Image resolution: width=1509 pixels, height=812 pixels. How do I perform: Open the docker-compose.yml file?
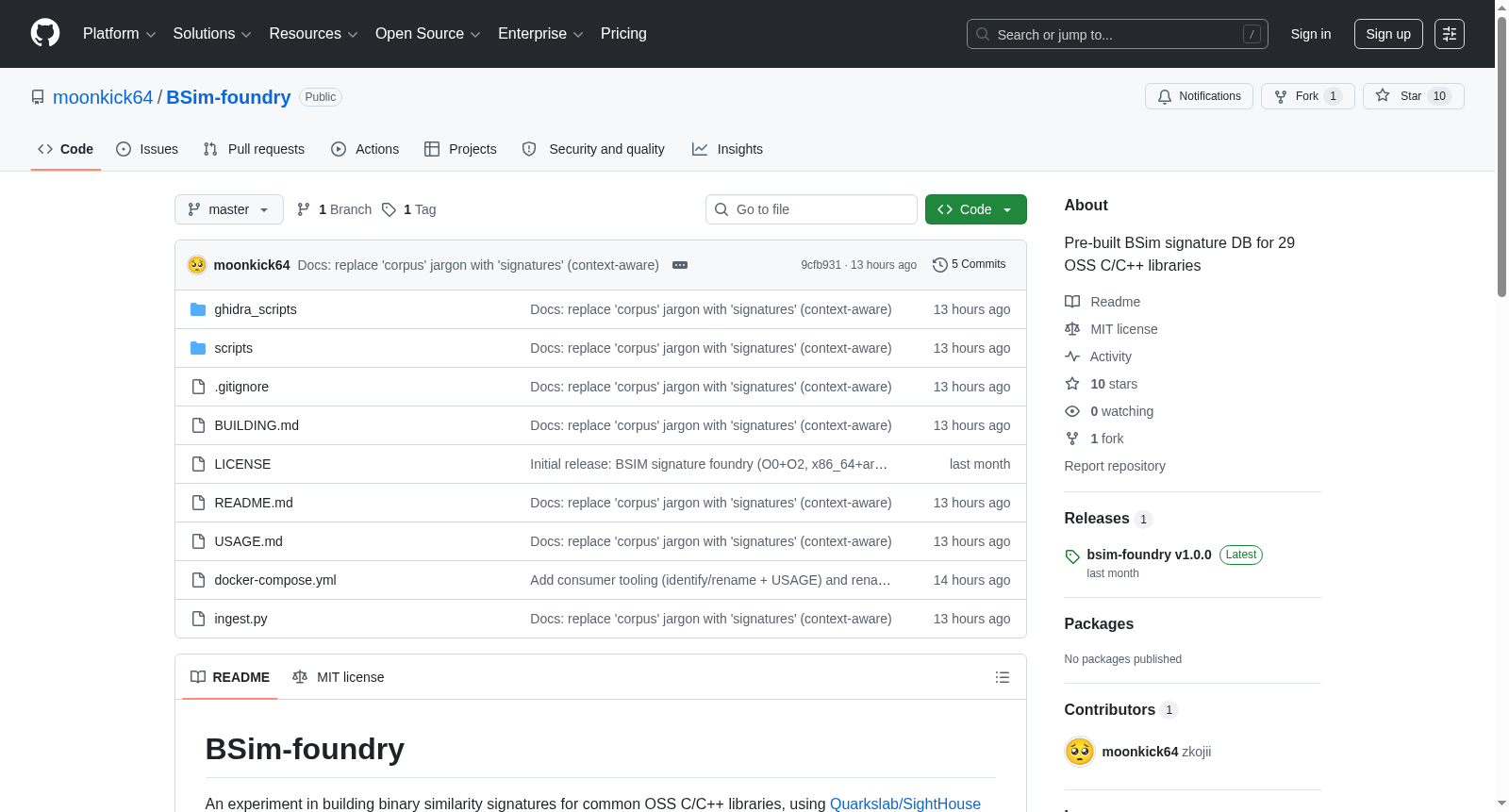tap(275, 580)
